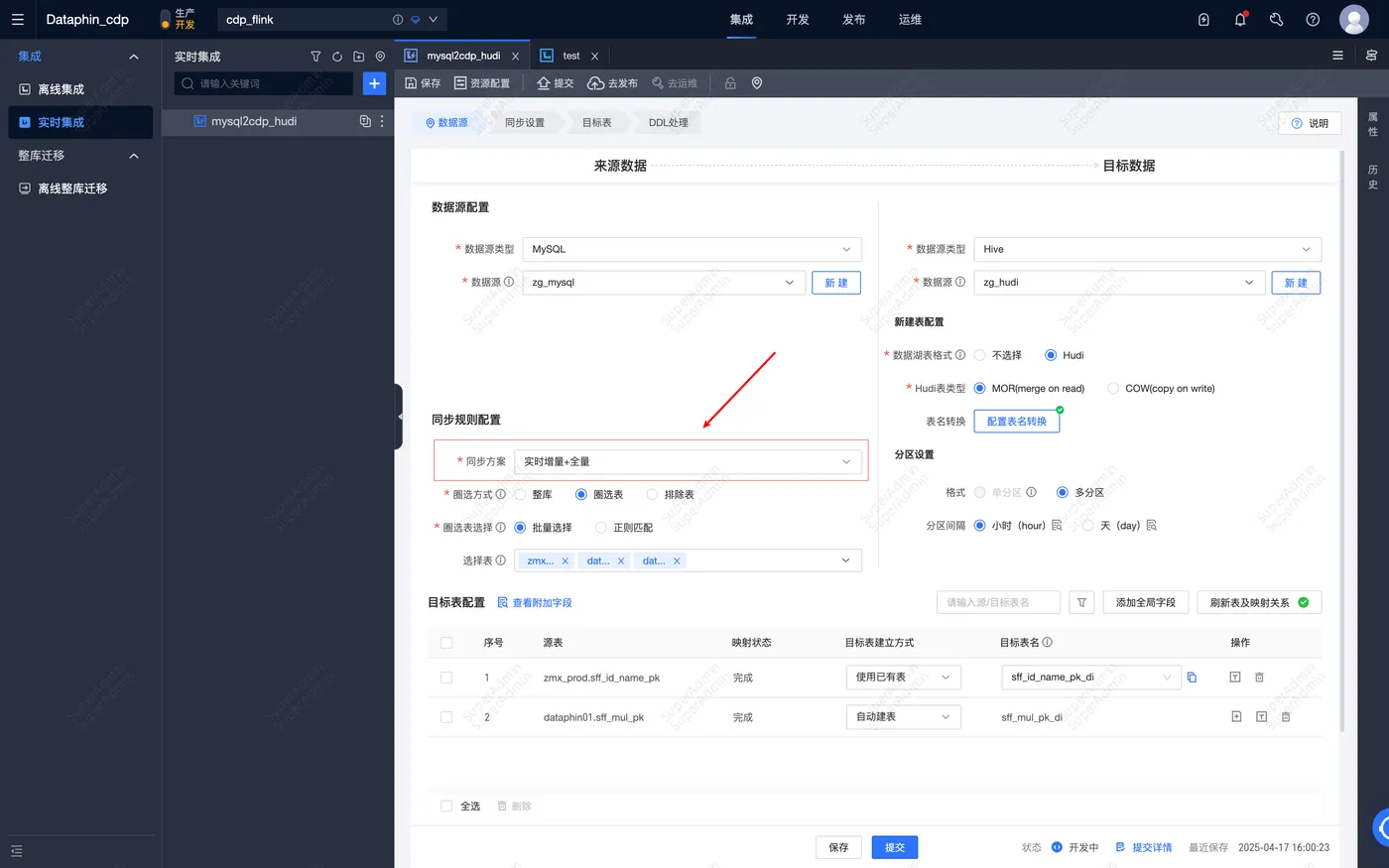Screen dimensions: 1389x868
Task: Filter the 实时集成 task list
Action: point(316,57)
